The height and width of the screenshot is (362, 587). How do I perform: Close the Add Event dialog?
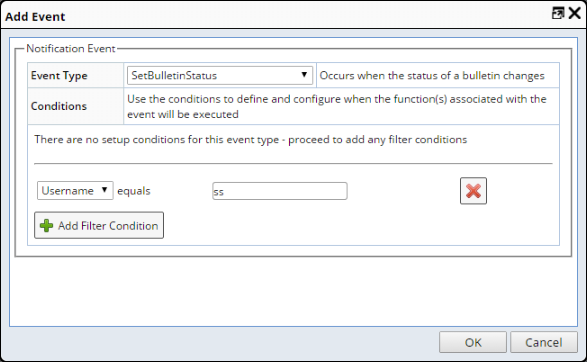coord(575,13)
